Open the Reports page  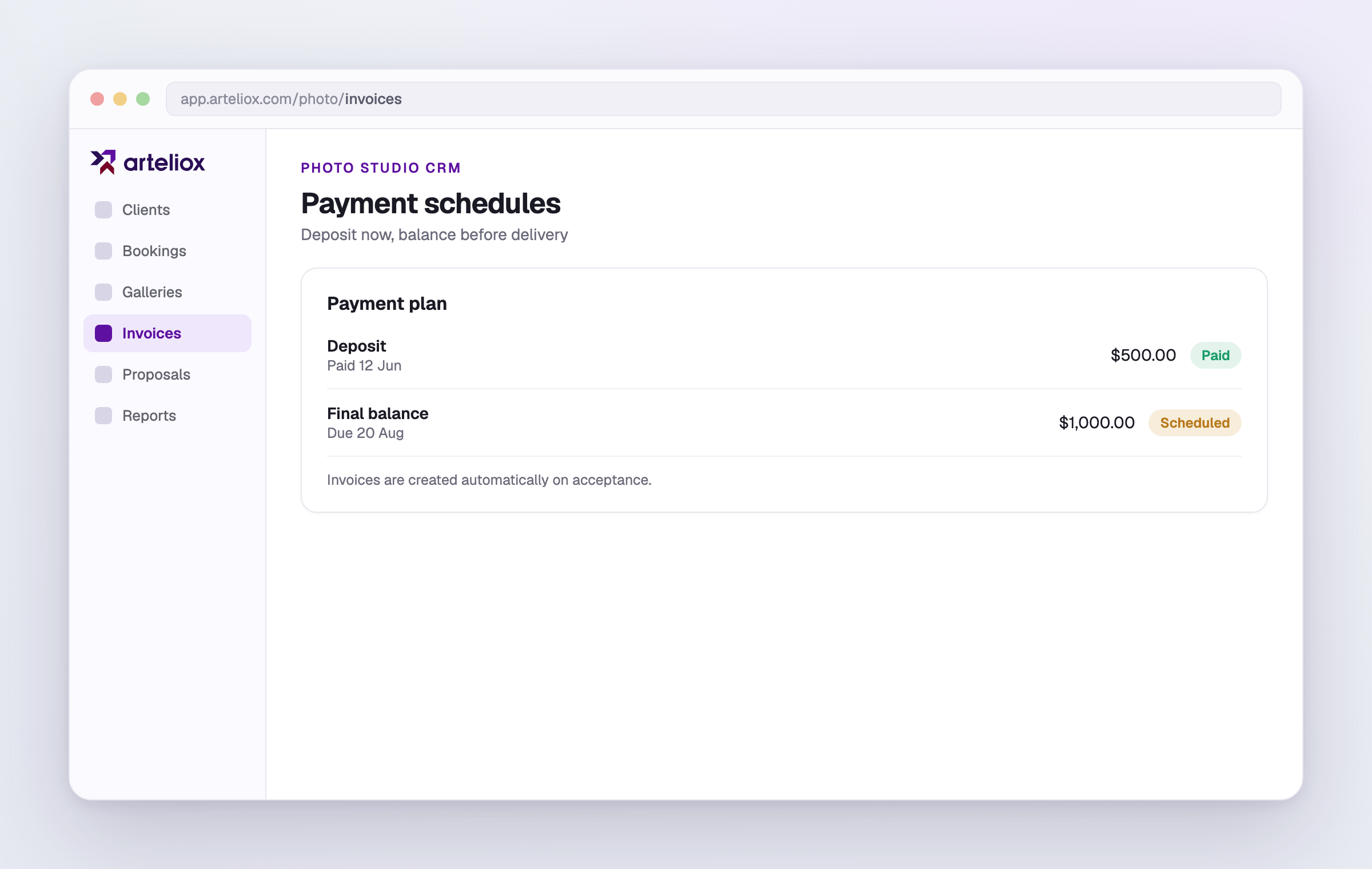click(167, 416)
